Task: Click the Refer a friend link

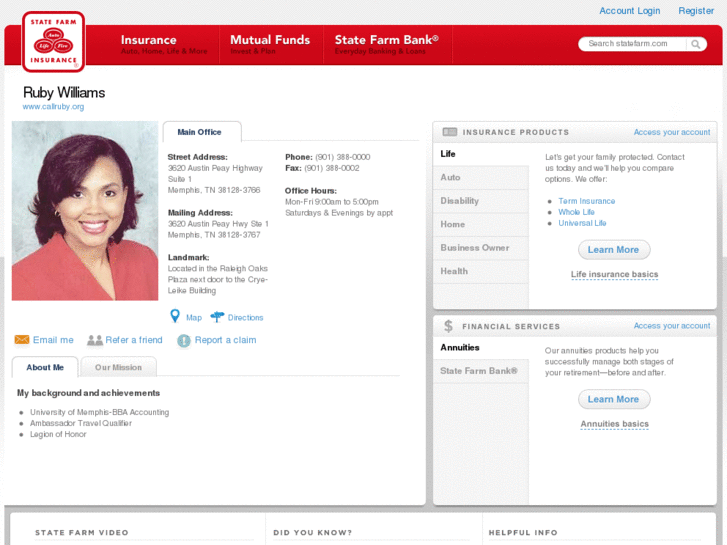Action: (x=134, y=340)
